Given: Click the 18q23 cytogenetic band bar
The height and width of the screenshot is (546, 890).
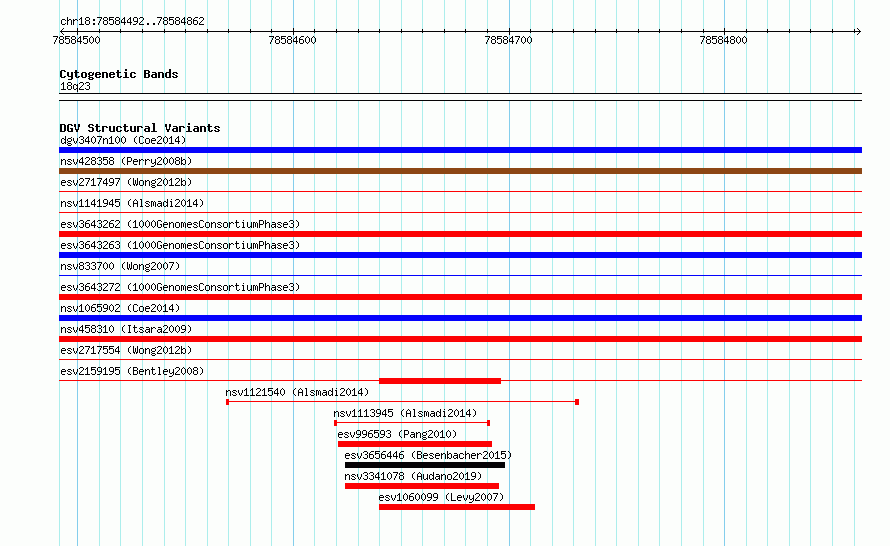Looking at the screenshot, I should (460, 97).
